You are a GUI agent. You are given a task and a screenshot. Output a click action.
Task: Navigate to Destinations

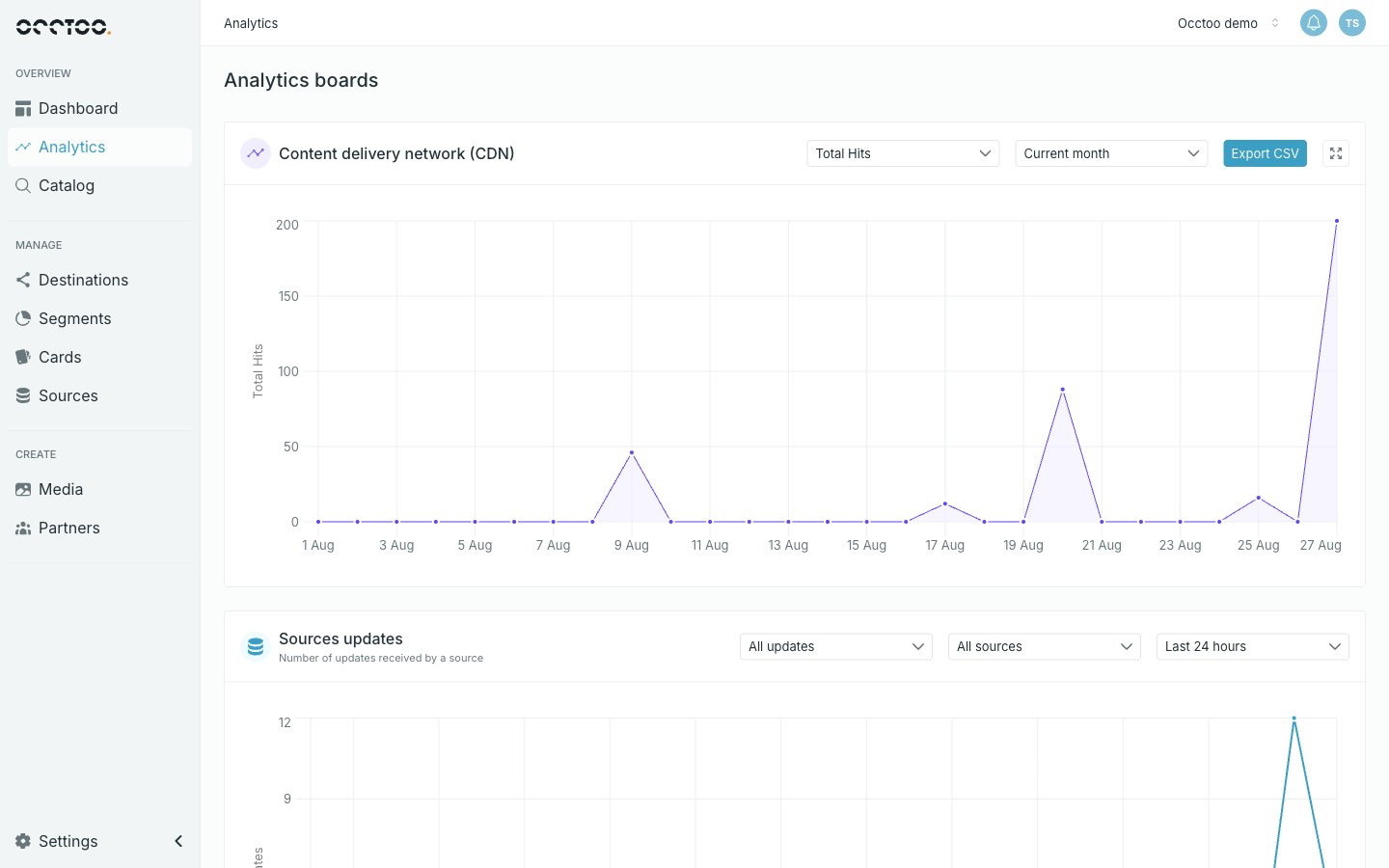(x=83, y=280)
